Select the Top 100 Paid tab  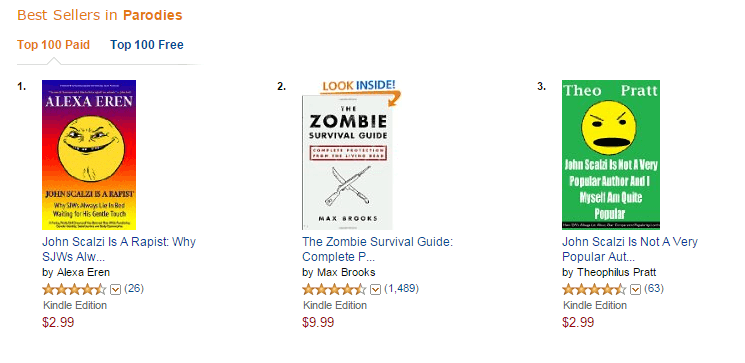(53, 45)
